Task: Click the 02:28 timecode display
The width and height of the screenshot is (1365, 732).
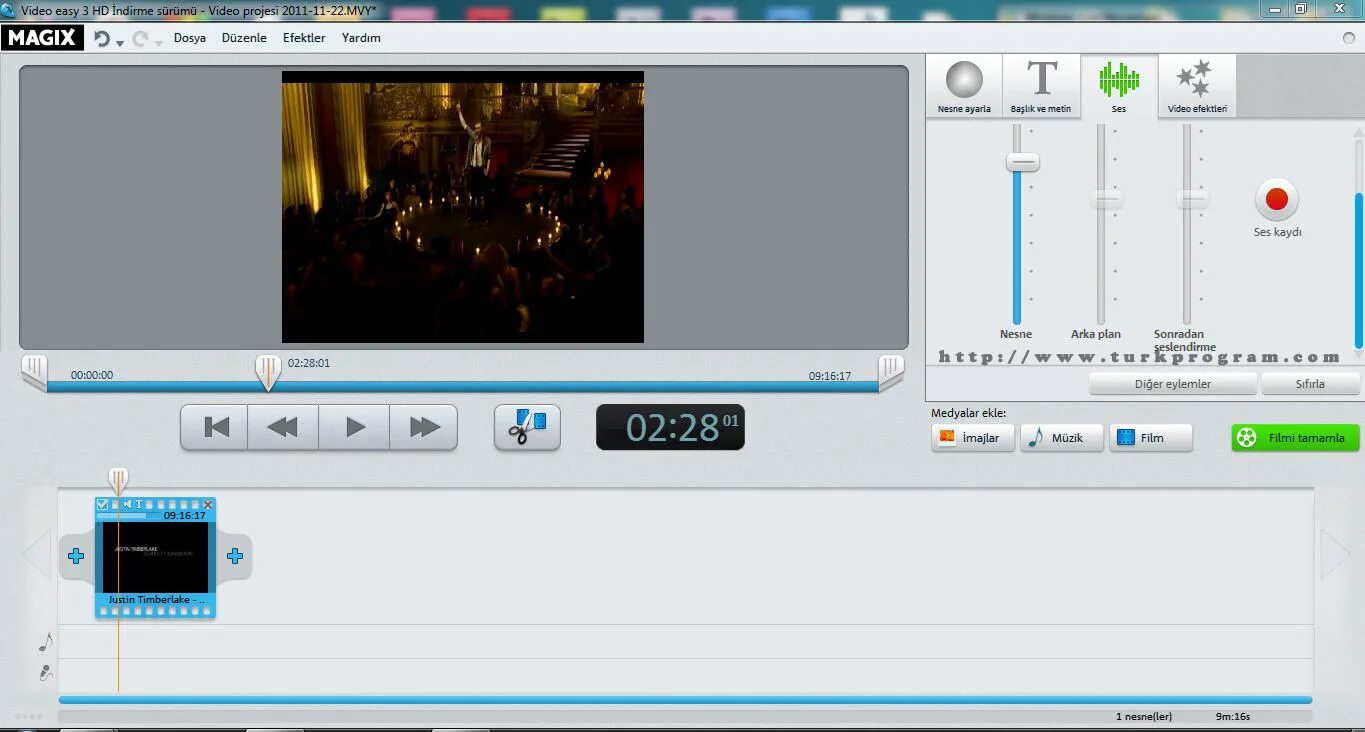Action: tap(670, 427)
